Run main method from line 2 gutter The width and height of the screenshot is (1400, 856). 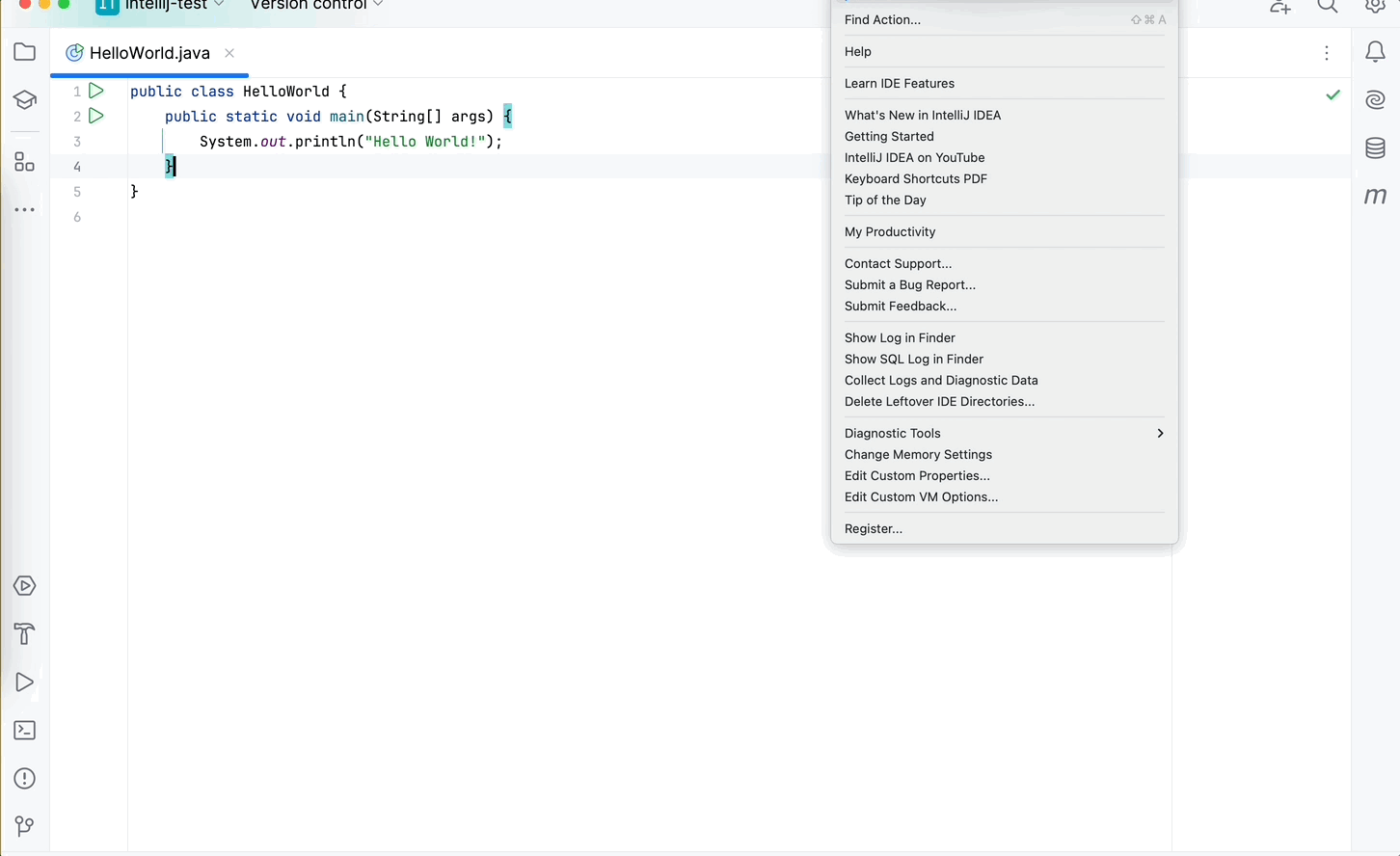(96, 116)
